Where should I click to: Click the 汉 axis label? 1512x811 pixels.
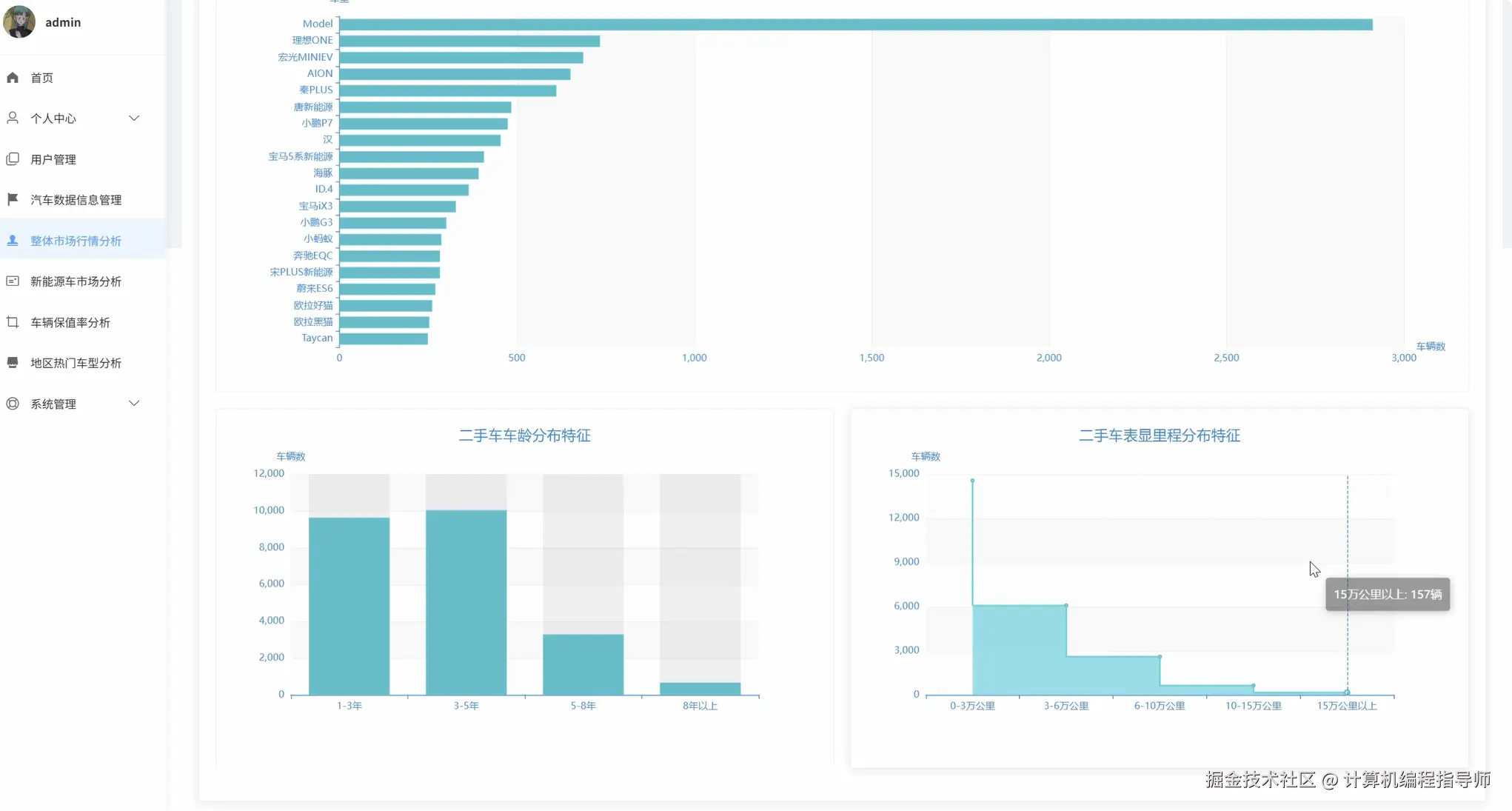[x=327, y=139]
